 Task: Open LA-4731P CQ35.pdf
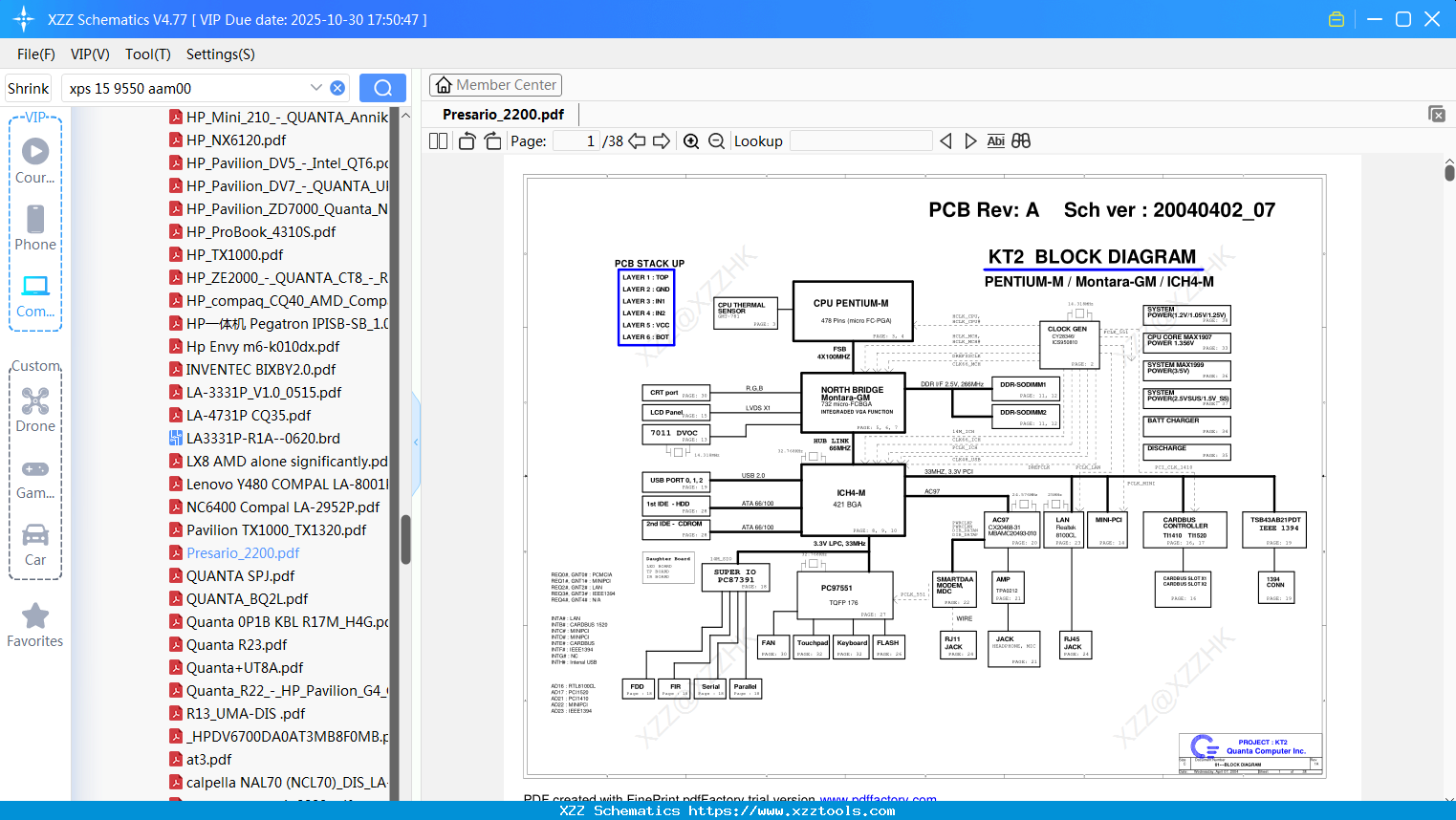(249, 415)
